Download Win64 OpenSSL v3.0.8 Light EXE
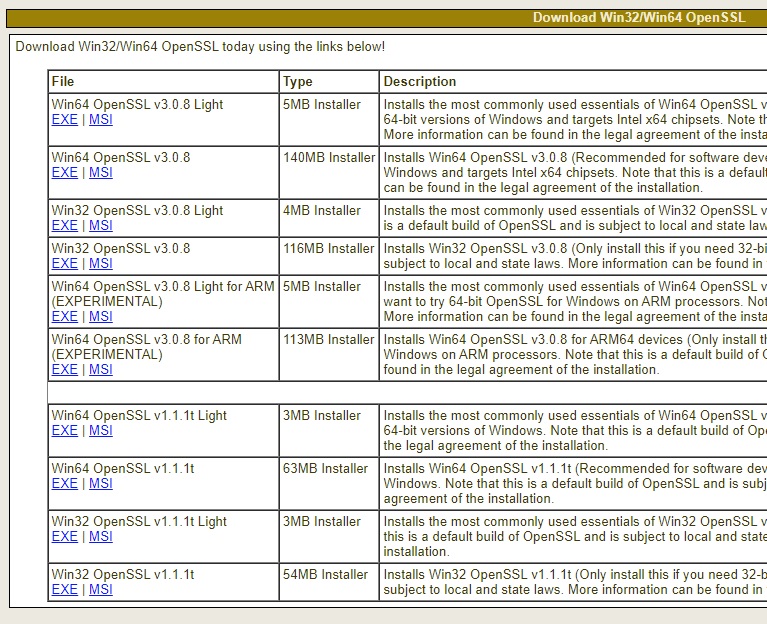Viewport: 767px width, 624px height. click(x=64, y=120)
